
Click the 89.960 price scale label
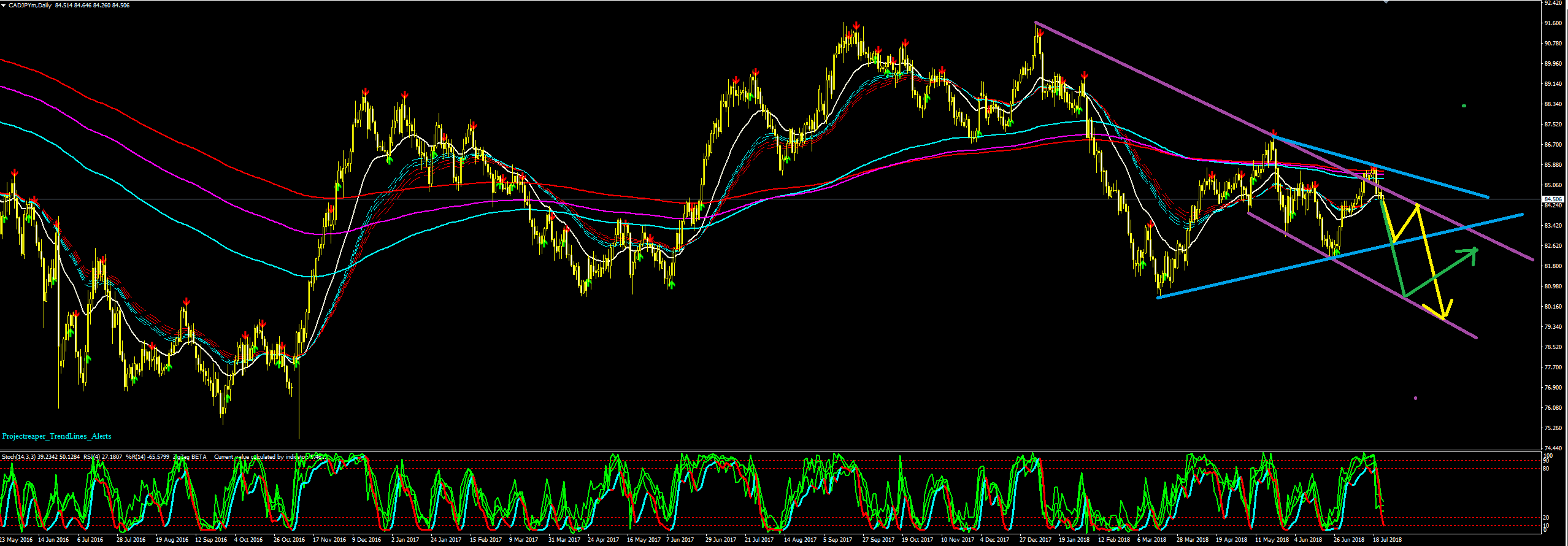pos(1553,64)
